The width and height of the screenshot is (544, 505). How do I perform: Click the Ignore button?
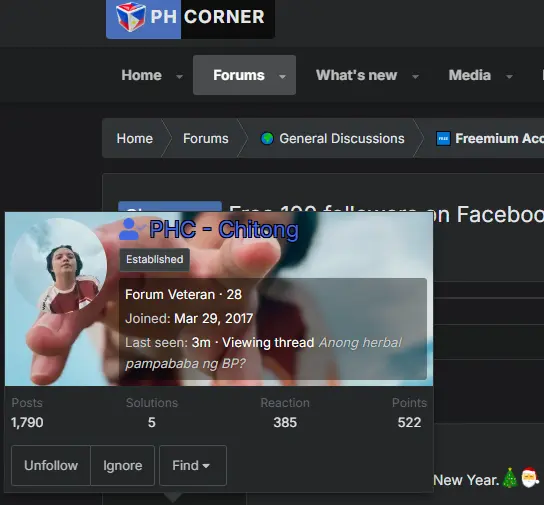pos(122,465)
